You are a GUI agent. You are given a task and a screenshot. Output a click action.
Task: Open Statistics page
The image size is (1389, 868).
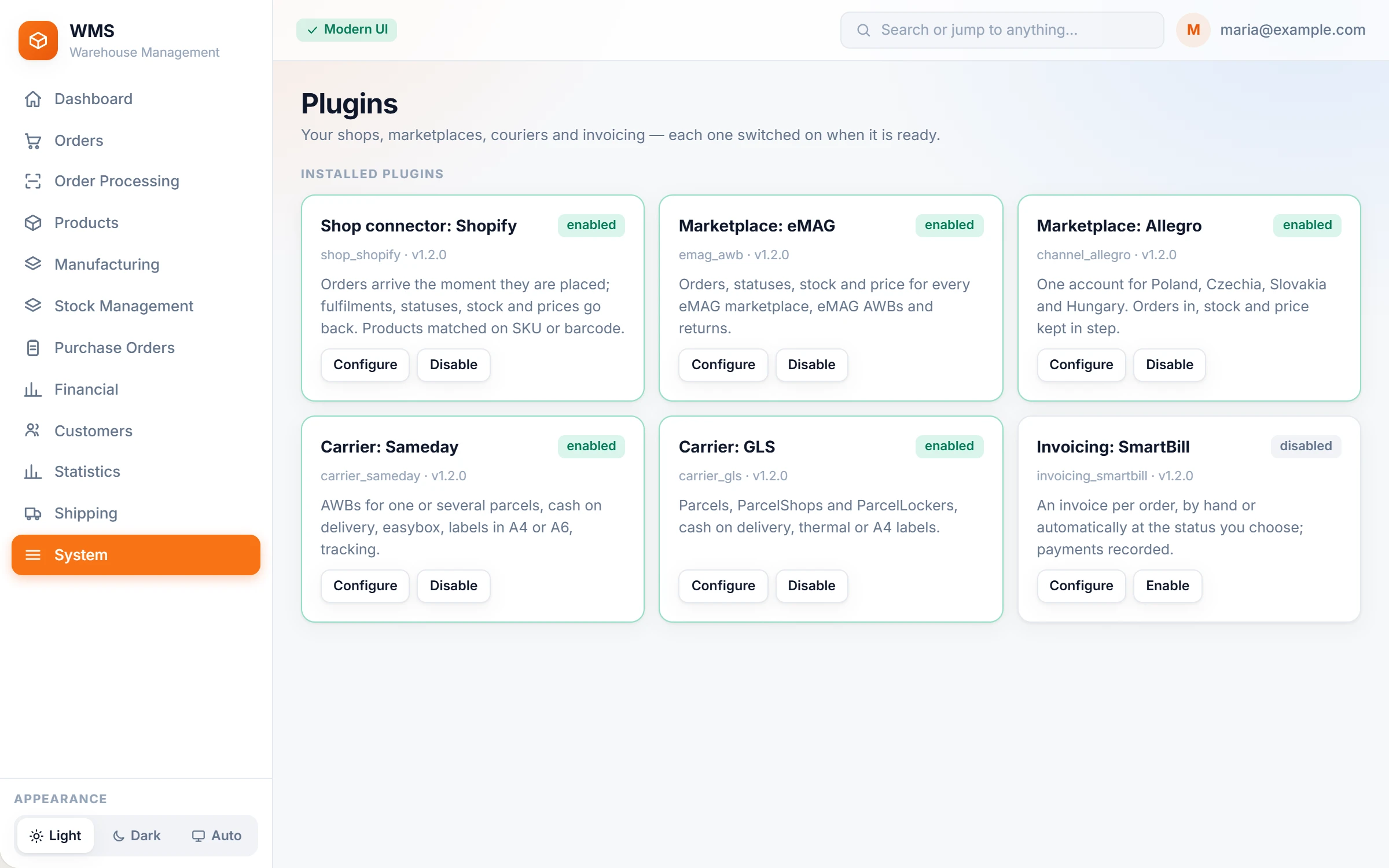pos(136,472)
